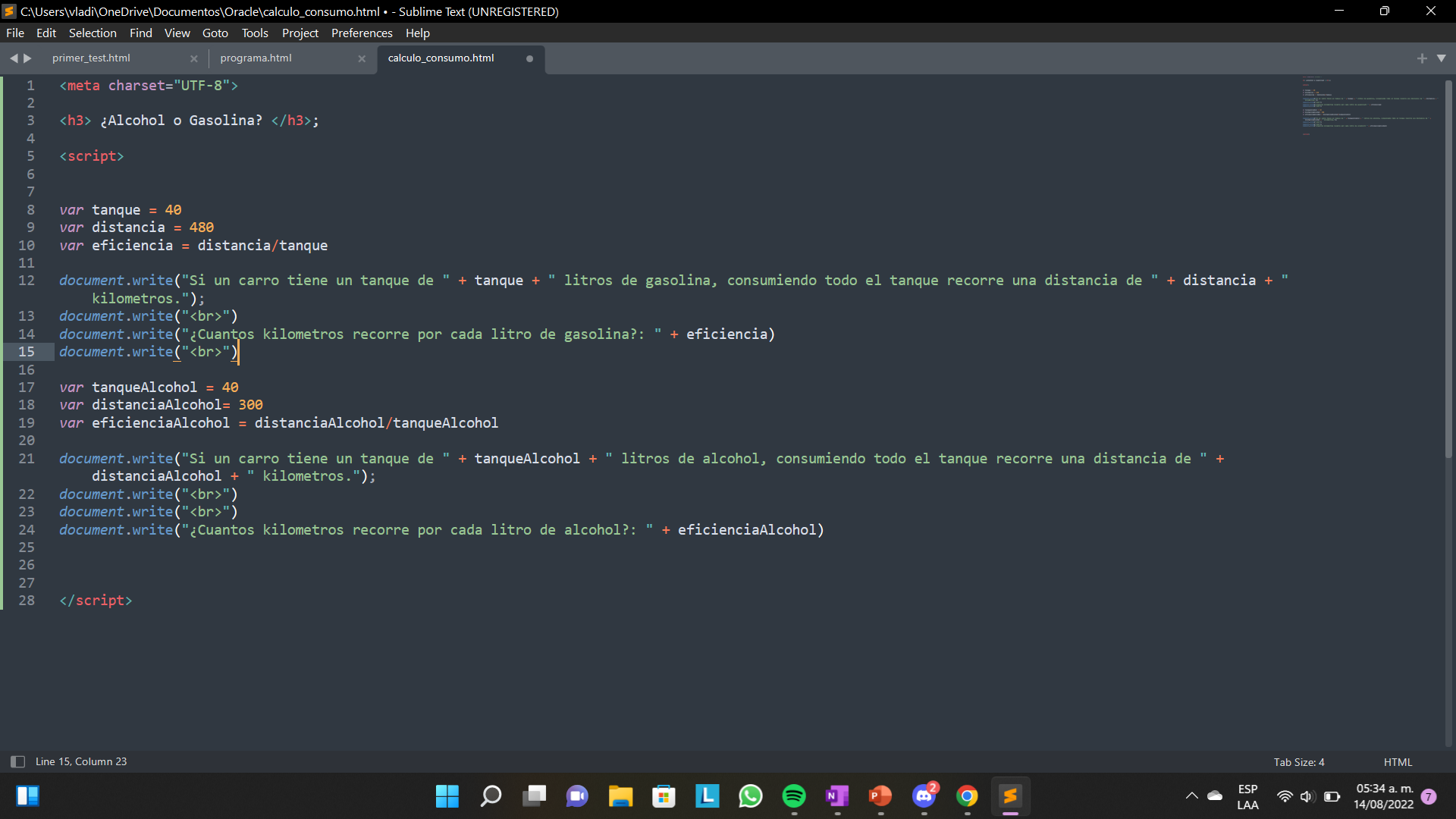The width and height of the screenshot is (1456, 819).
Task: Open PowerPoint from the taskbar
Action: [880, 796]
